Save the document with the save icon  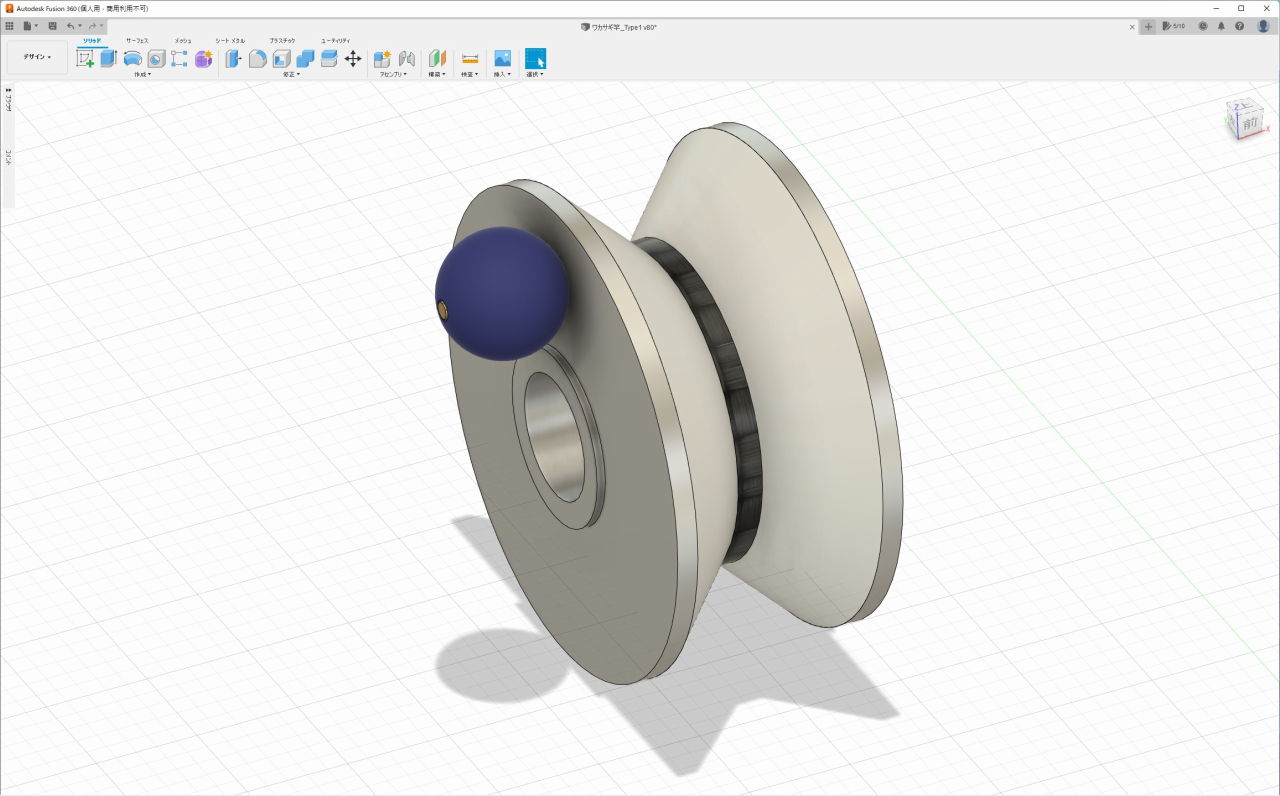pyautogui.click(x=52, y=26)
